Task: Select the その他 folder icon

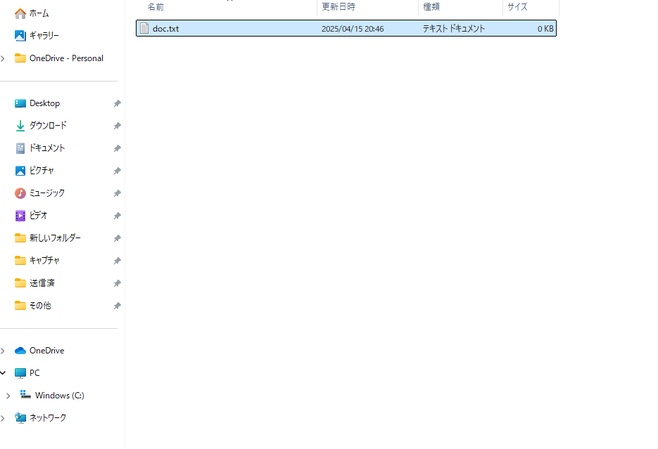Action: click(x=20, y=305)
